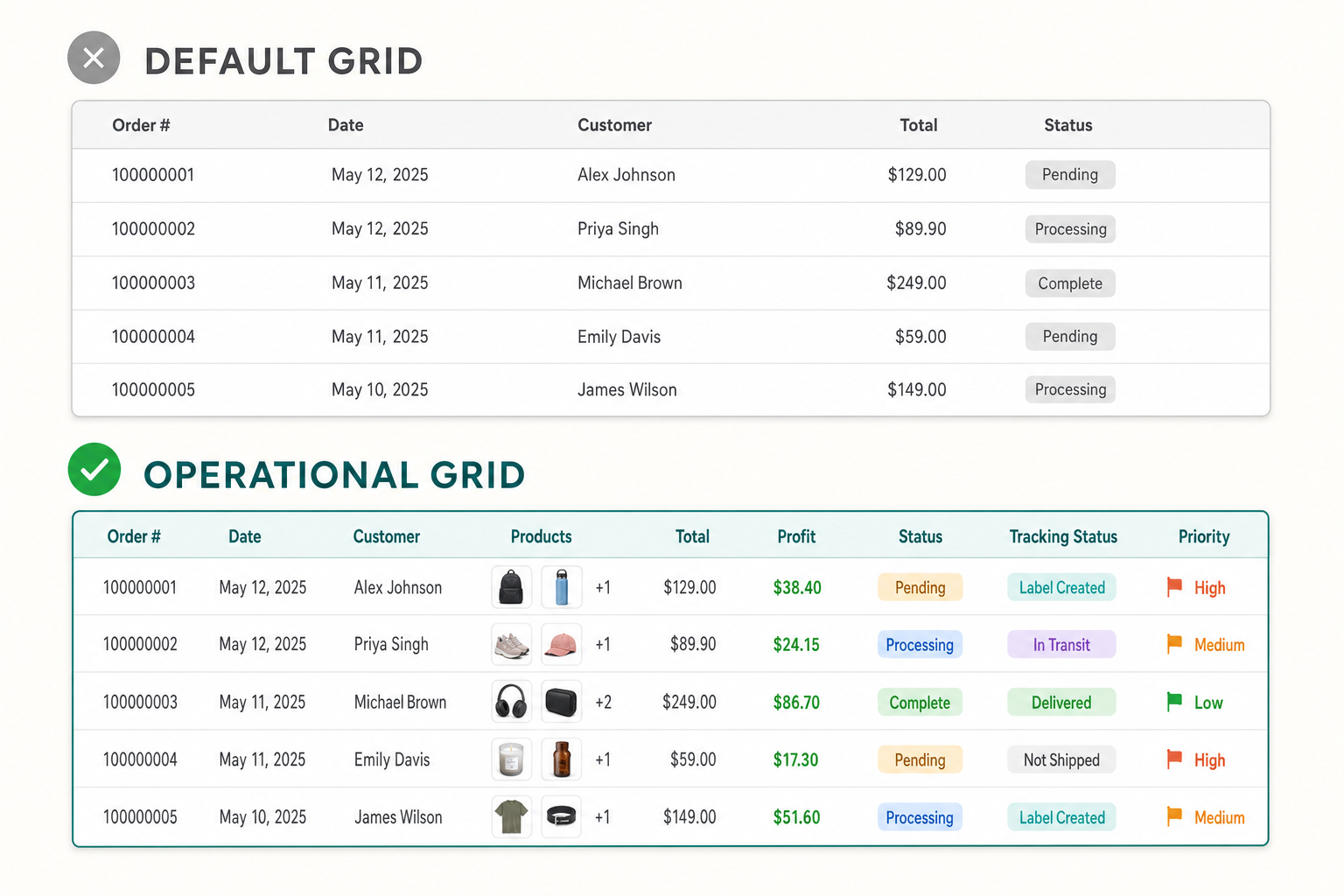Open the black pouch thumbnail in order 100000003
The image size is (1344, 896).
tap(562, 702)
